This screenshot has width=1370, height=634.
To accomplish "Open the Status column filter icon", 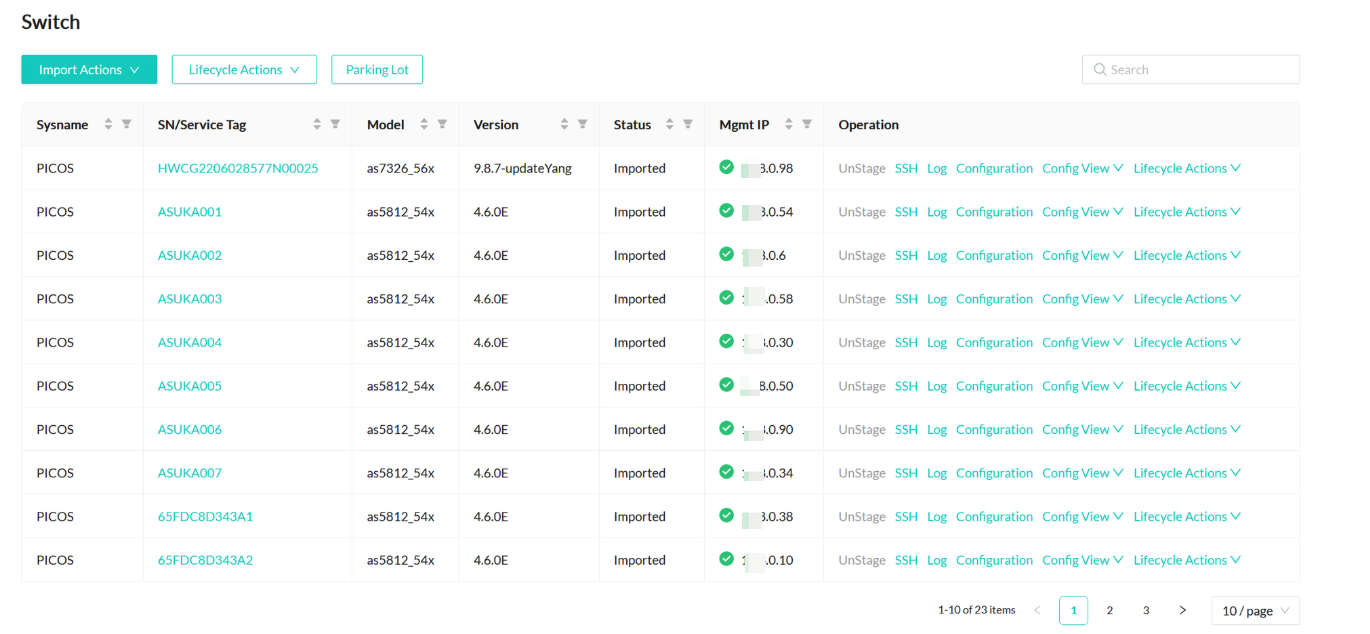I will click(688, 125).
